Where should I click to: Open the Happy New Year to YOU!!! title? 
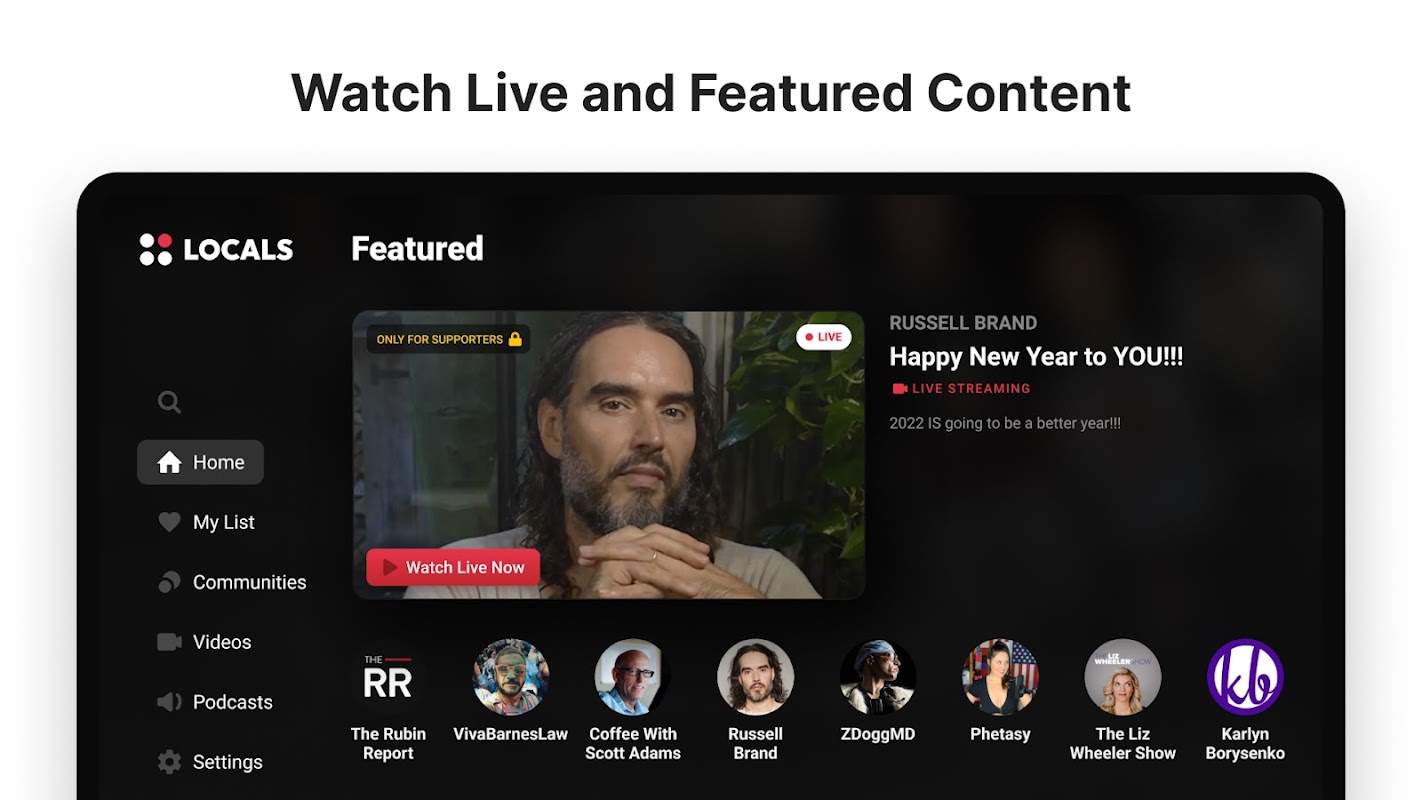pyautogui.click(x=1036, y=357)
